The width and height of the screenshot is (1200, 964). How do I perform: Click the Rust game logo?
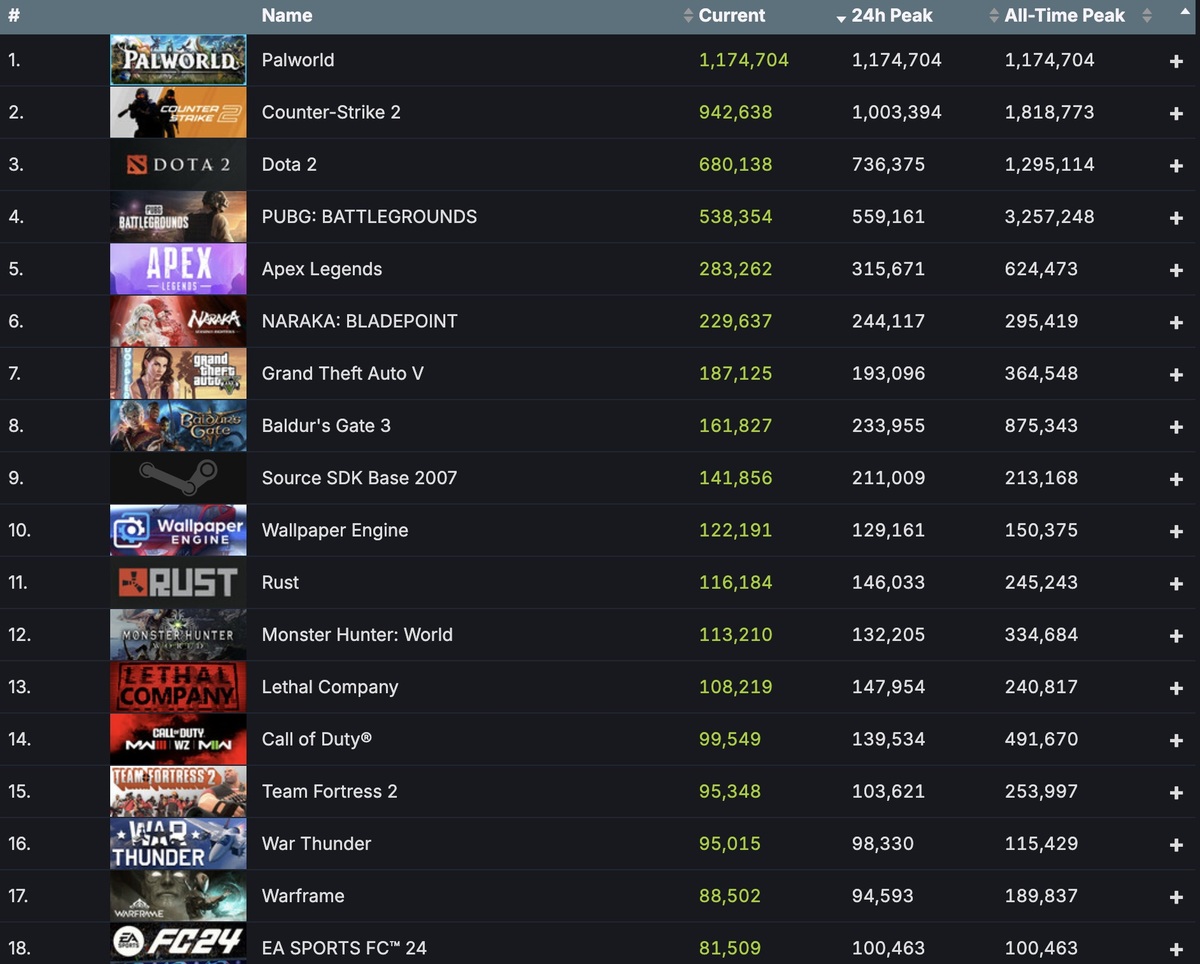tap(178, 583)
